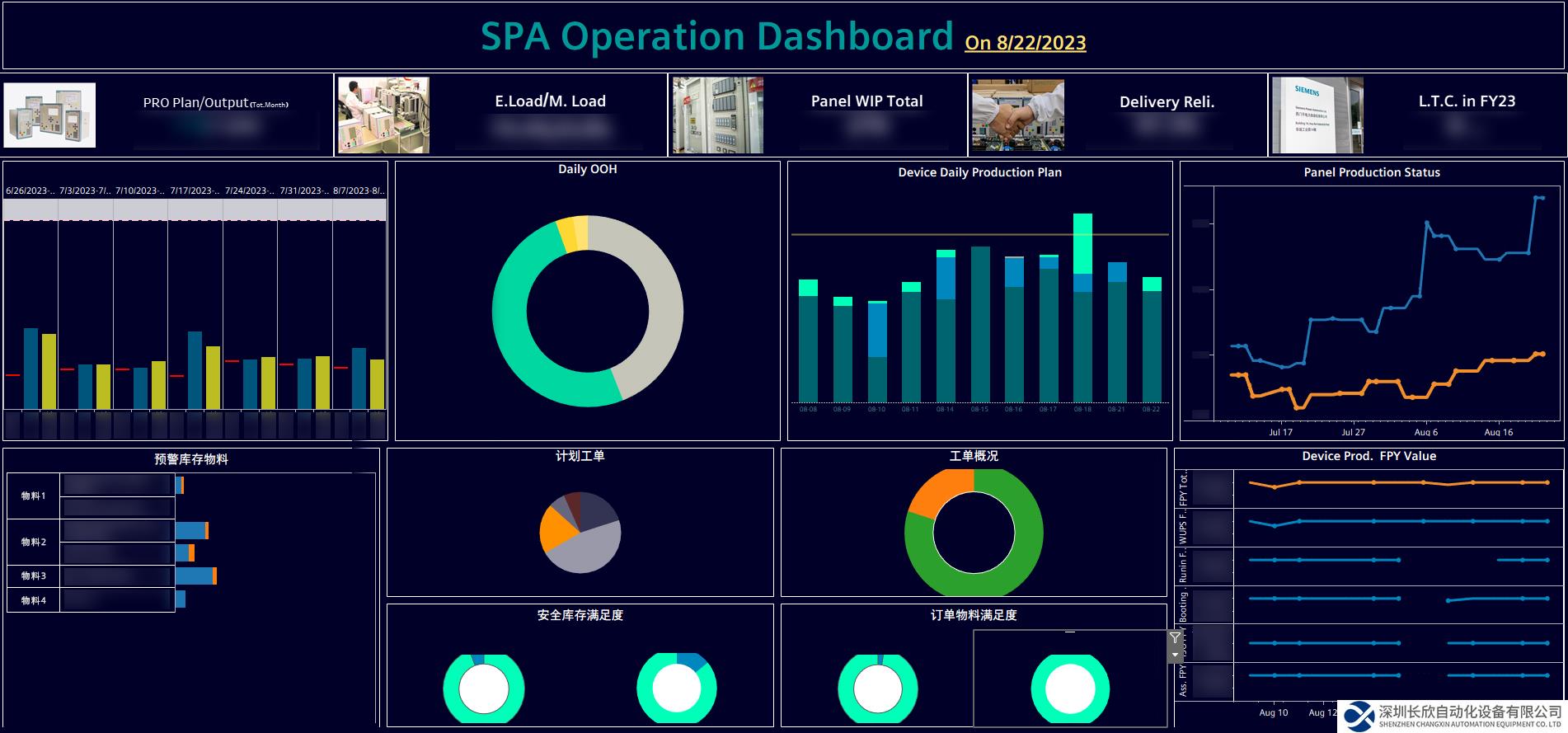
Task: Click the 08-18 bar in Device Daily Production Plan
Action: coord(1082,330)
